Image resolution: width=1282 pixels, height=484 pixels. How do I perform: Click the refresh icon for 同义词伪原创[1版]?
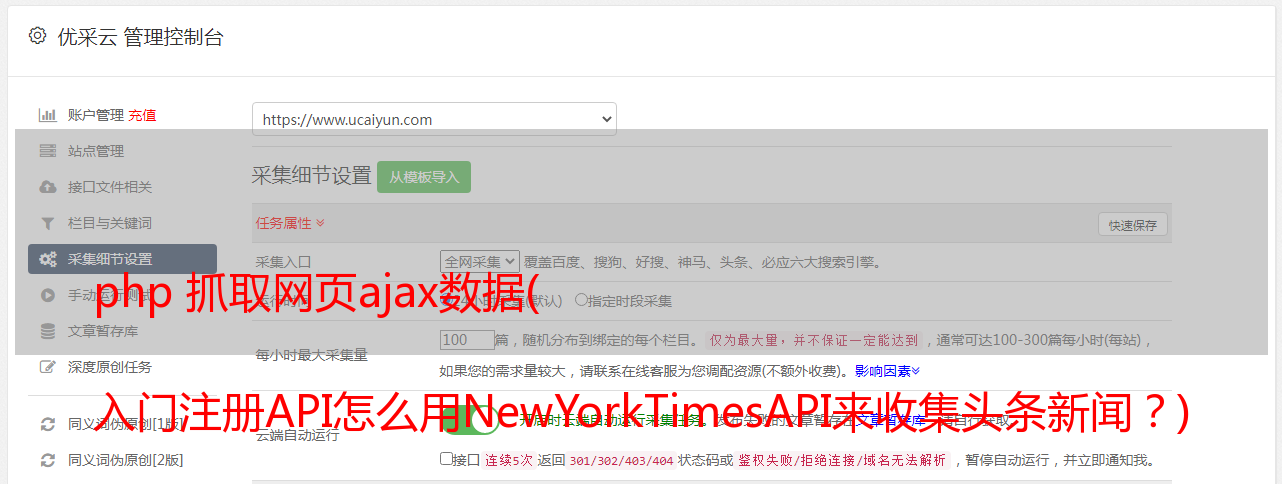coord(47,424)
